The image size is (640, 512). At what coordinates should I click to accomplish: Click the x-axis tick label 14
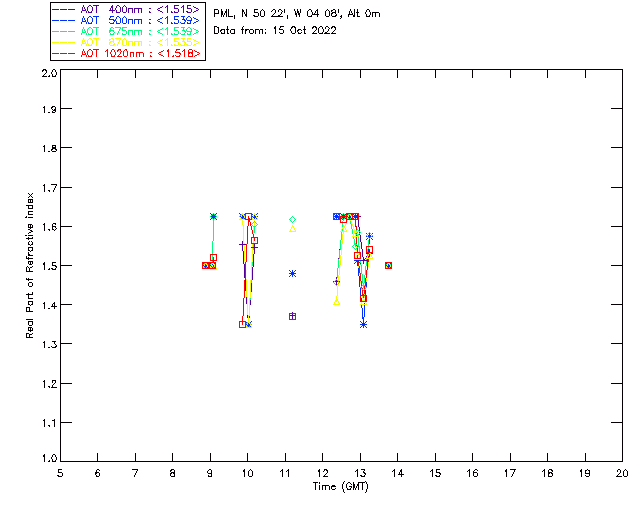(398, 473)
